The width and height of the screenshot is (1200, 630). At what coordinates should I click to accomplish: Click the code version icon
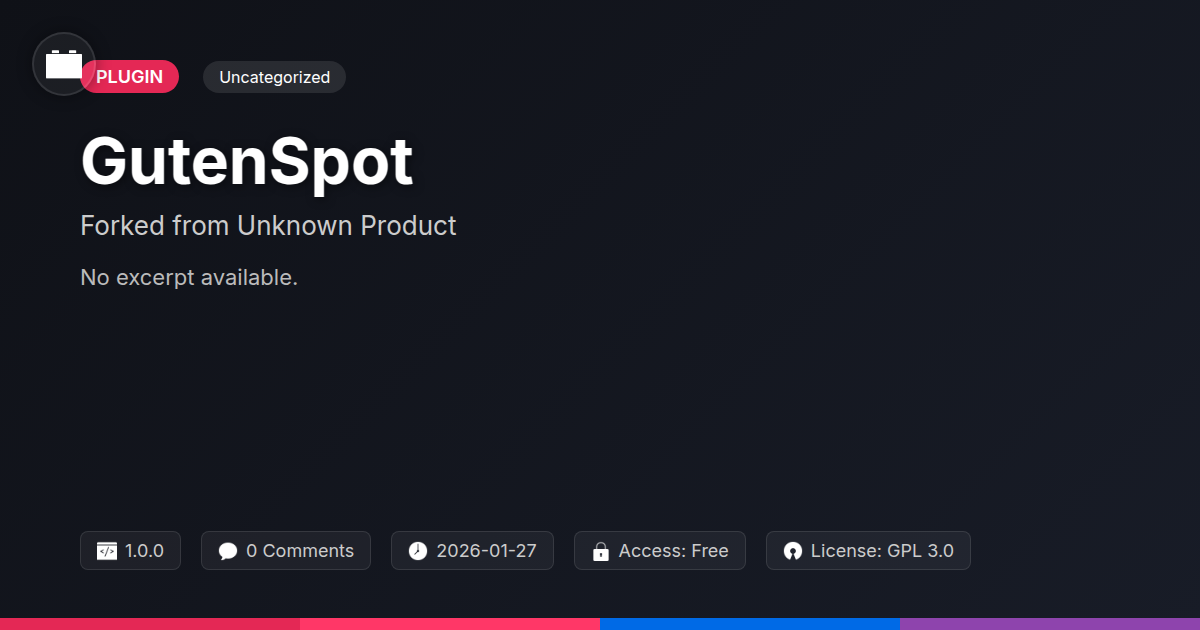107,551
